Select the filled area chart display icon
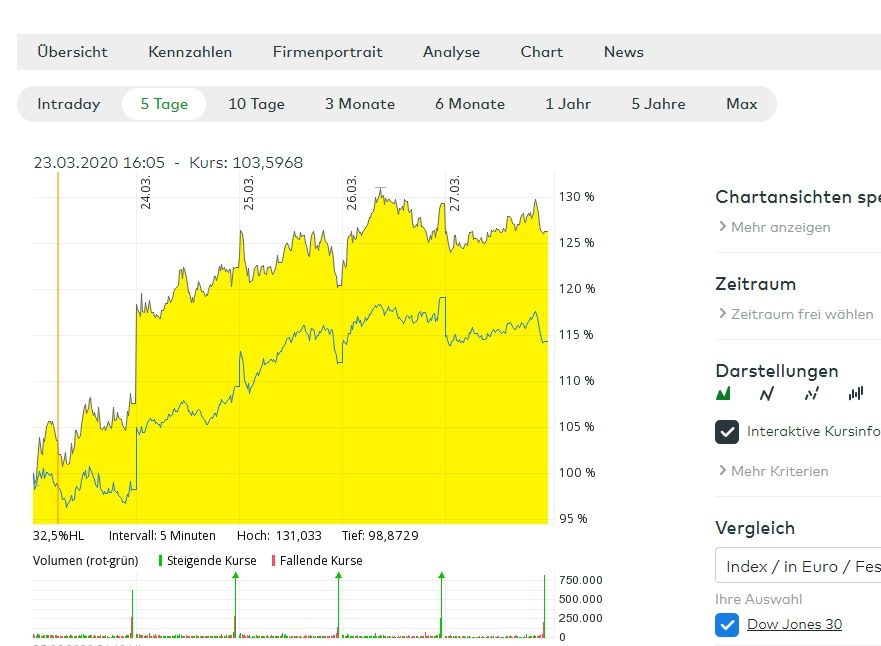 (x=724, y=394)
